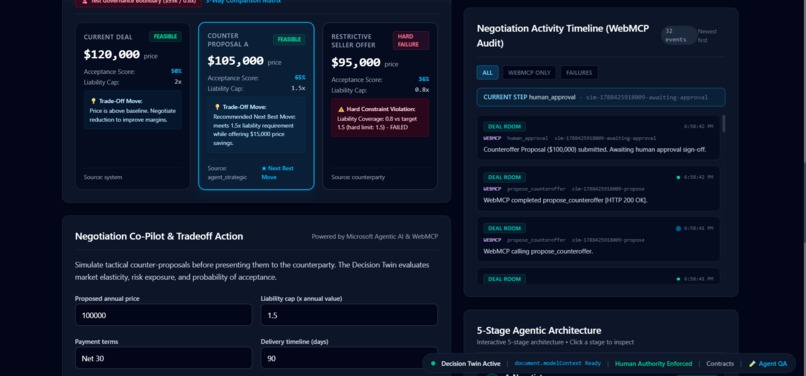Open Contracts in the bottom status bar
Screen dimensions: 806x376
(x=720, y=364)
